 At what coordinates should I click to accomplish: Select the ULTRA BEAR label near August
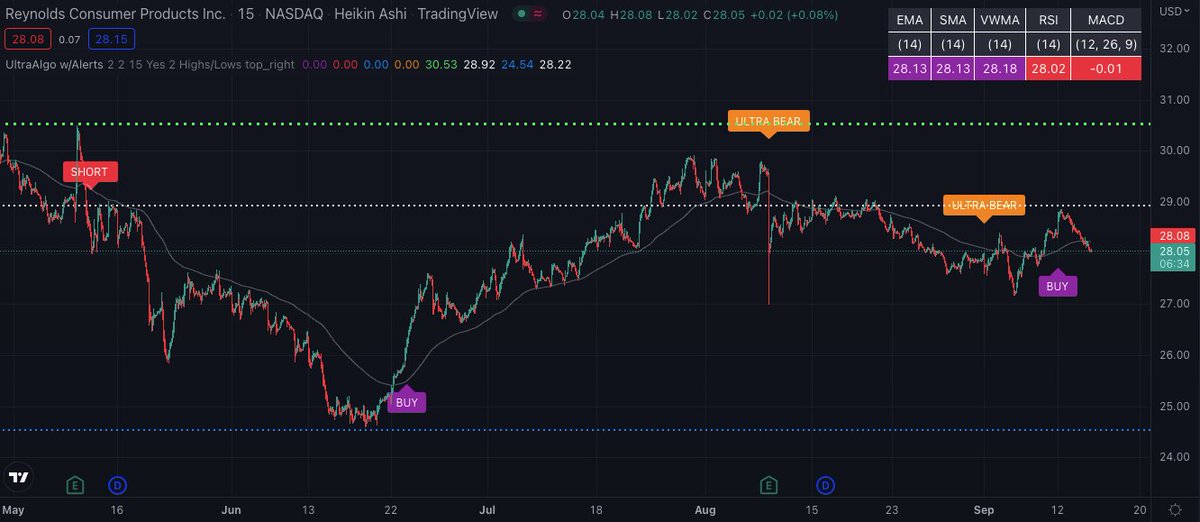pyautogui.click(x=768, y=121)
